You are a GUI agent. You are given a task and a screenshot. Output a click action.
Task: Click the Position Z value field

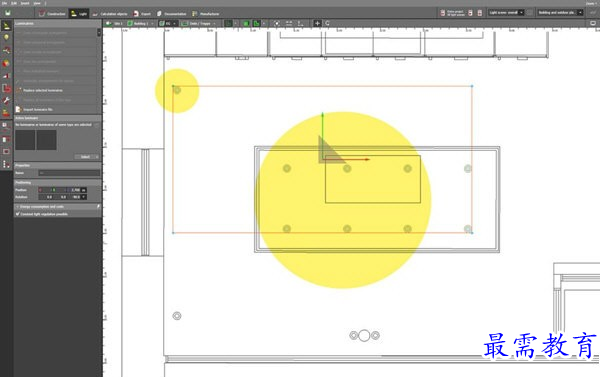[74, 190]
